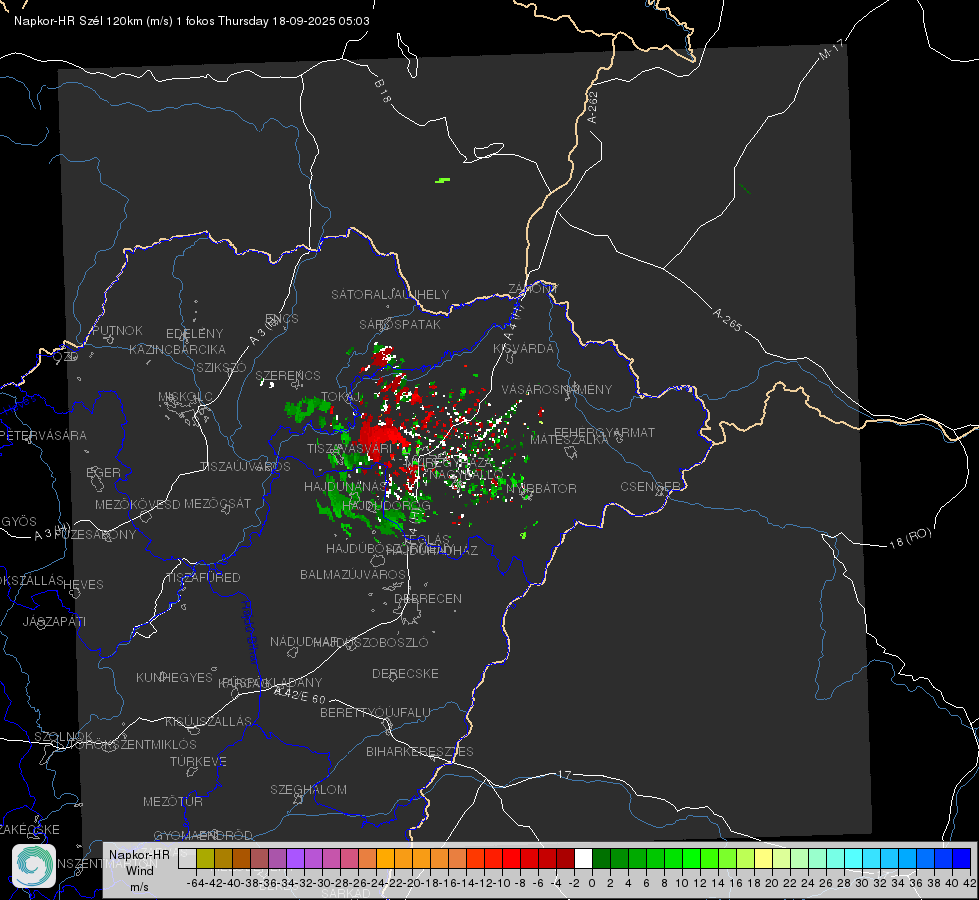Click the VÁSÁROSNAMÉNY town label
The height and width of the screenshot is (900, 979).
tap(557, 389)
